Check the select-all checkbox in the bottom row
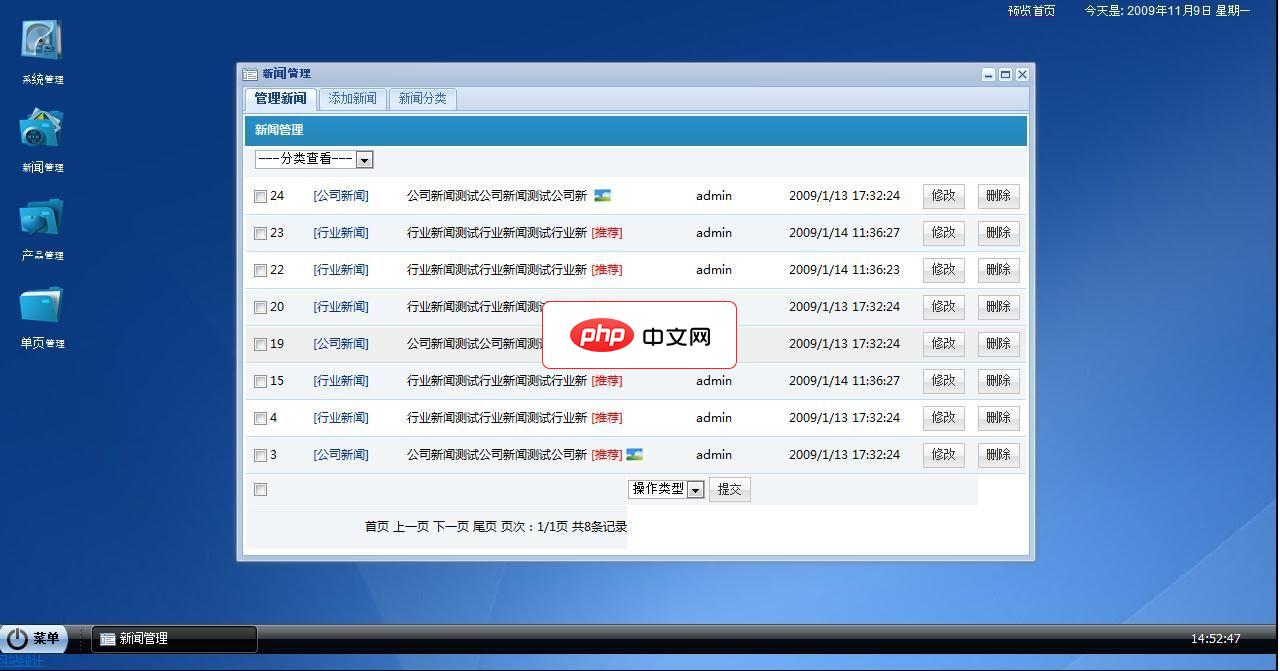 (x=260, y=489)
